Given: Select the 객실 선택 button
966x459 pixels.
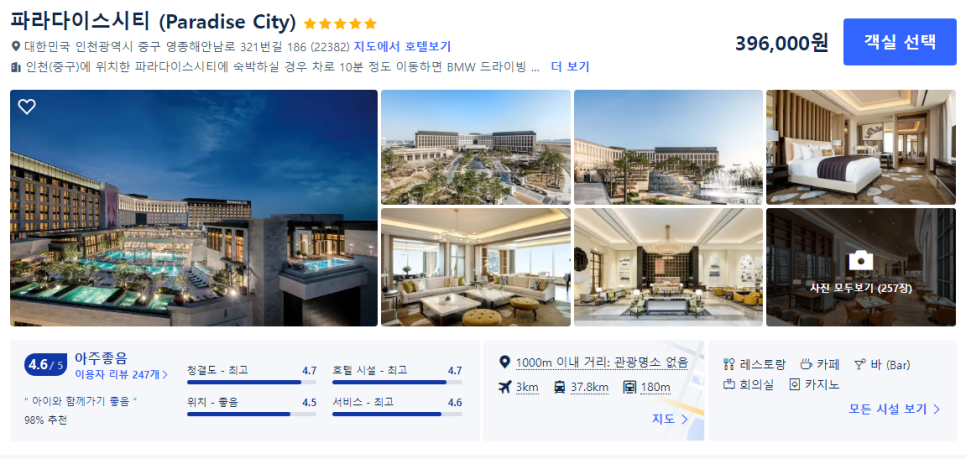Looking at the screenshot, I should pyautogui.click(x=899, y=42).
